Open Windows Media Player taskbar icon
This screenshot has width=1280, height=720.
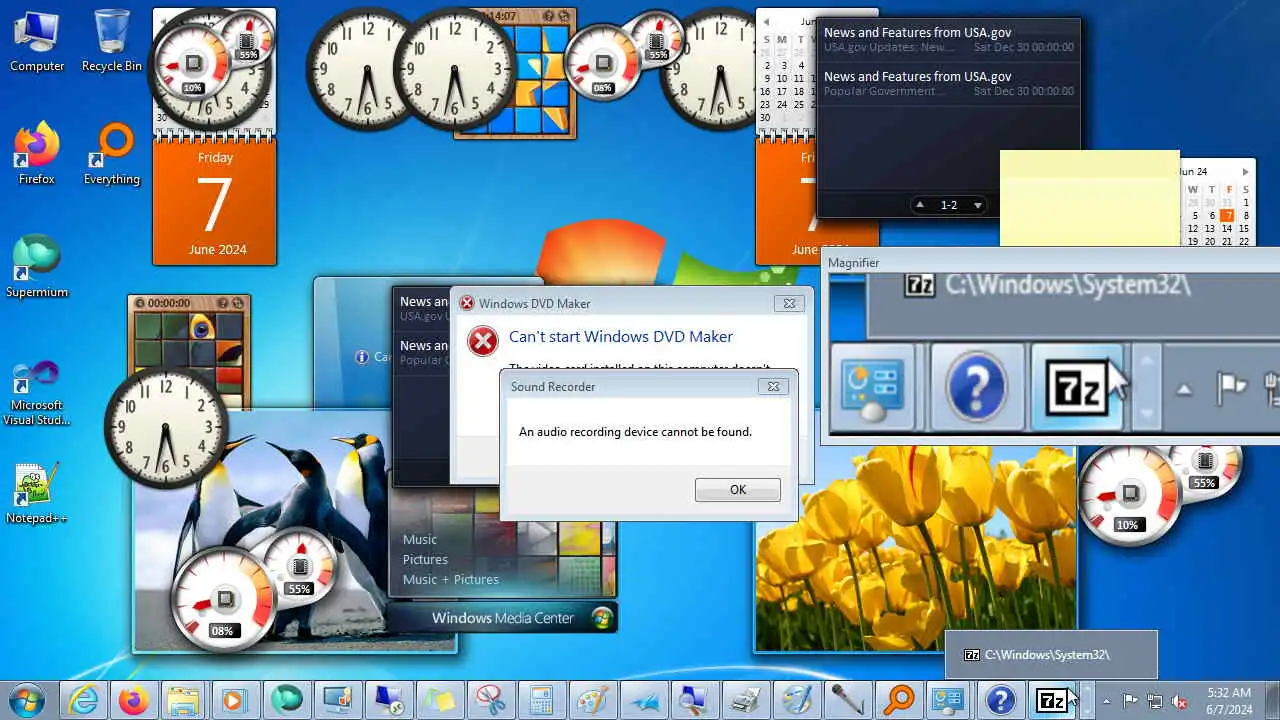point(235,700)
